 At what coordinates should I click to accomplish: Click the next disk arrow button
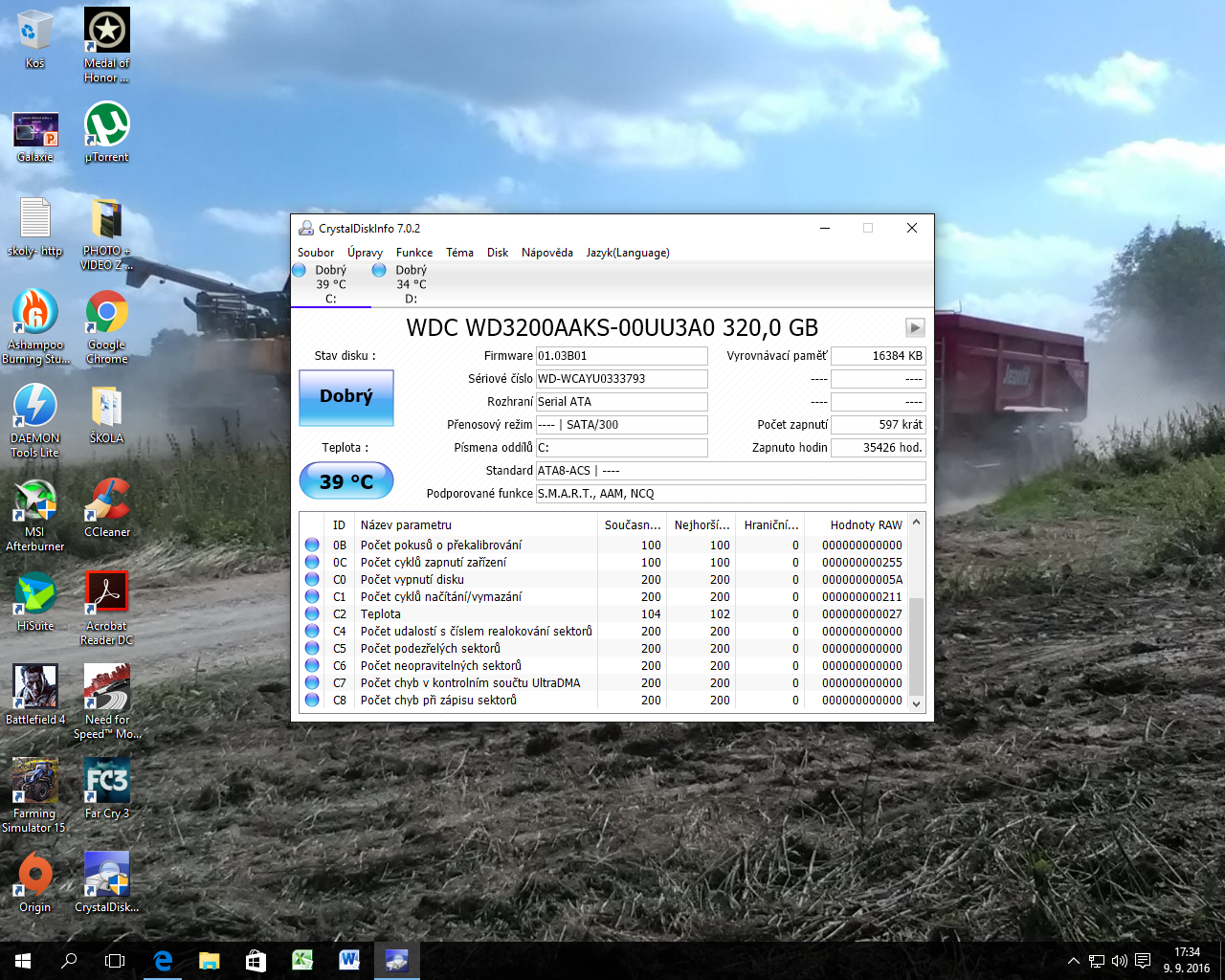click(915, 327)
